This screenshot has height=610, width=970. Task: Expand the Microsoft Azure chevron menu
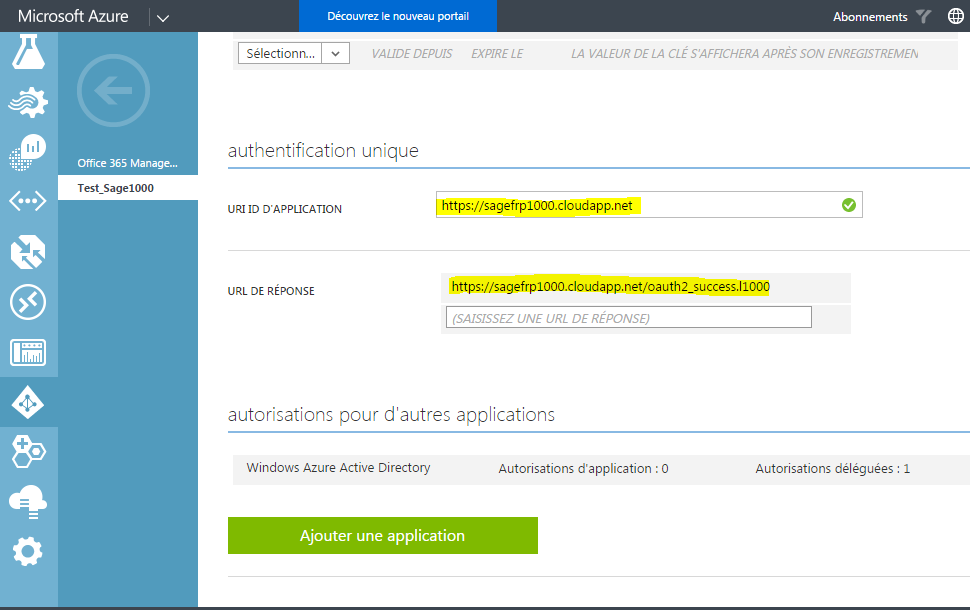163,17
